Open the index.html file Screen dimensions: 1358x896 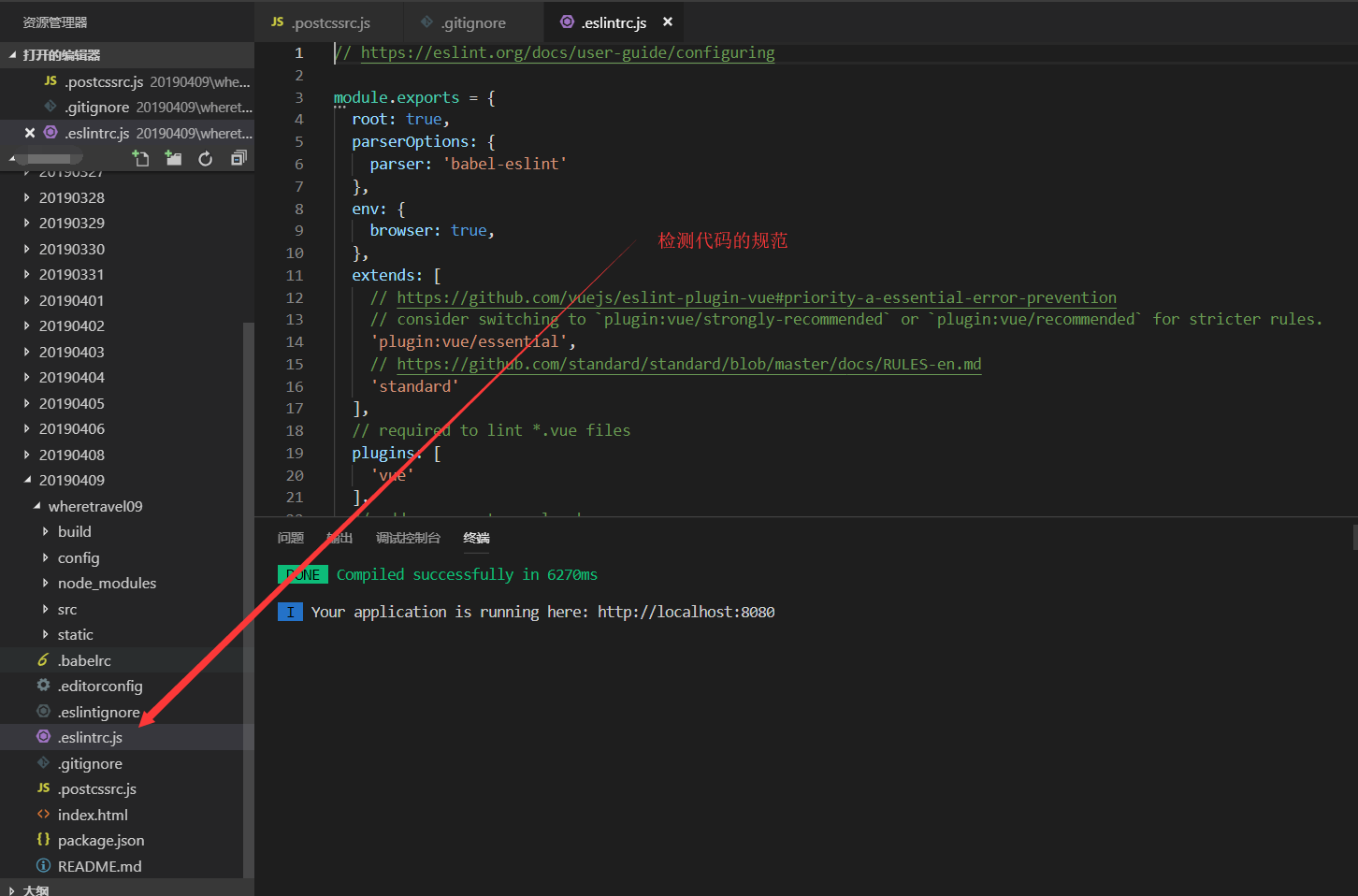pyautogui.click(x=127, y=815)
